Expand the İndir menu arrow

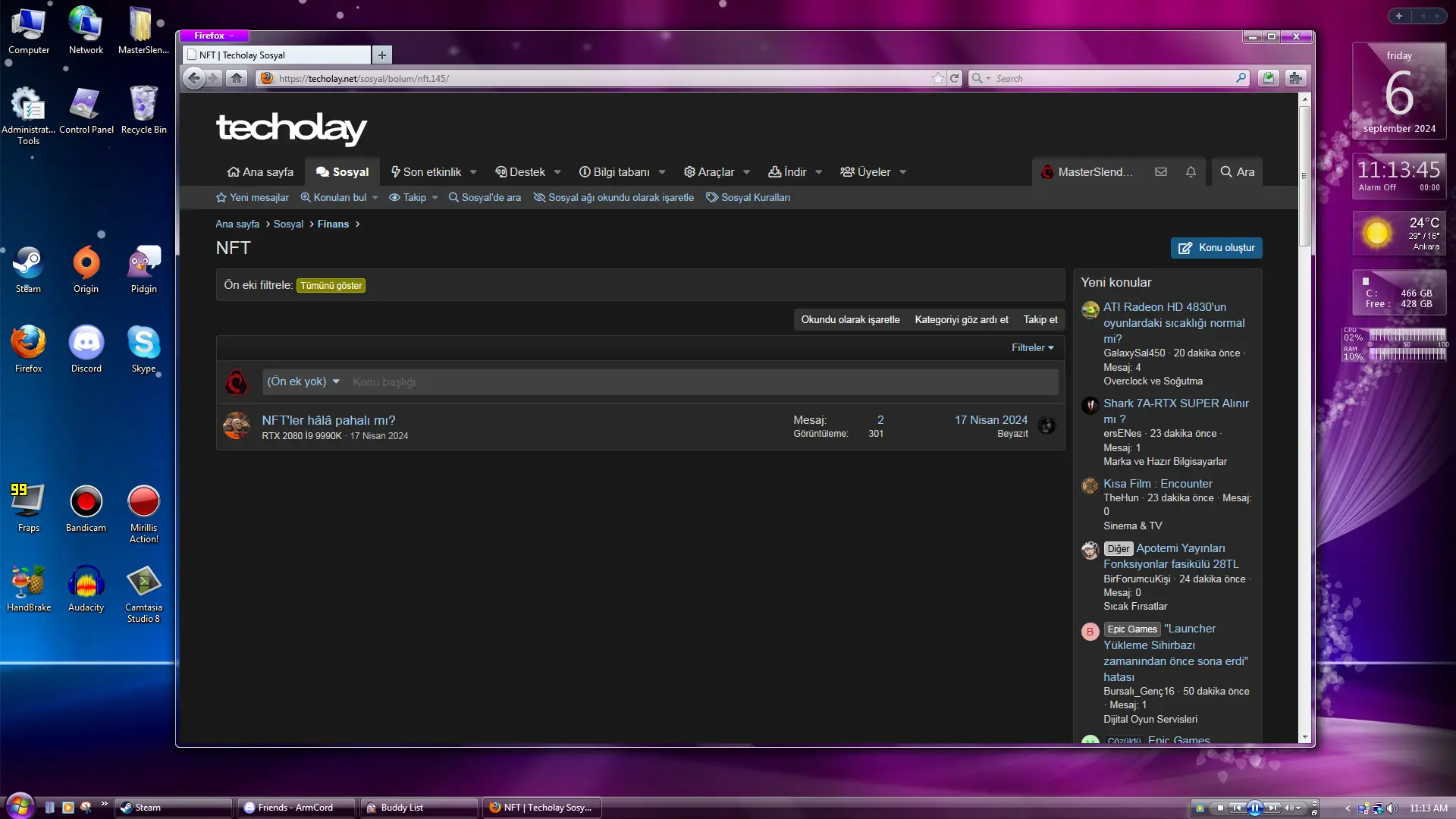[818, 172]
